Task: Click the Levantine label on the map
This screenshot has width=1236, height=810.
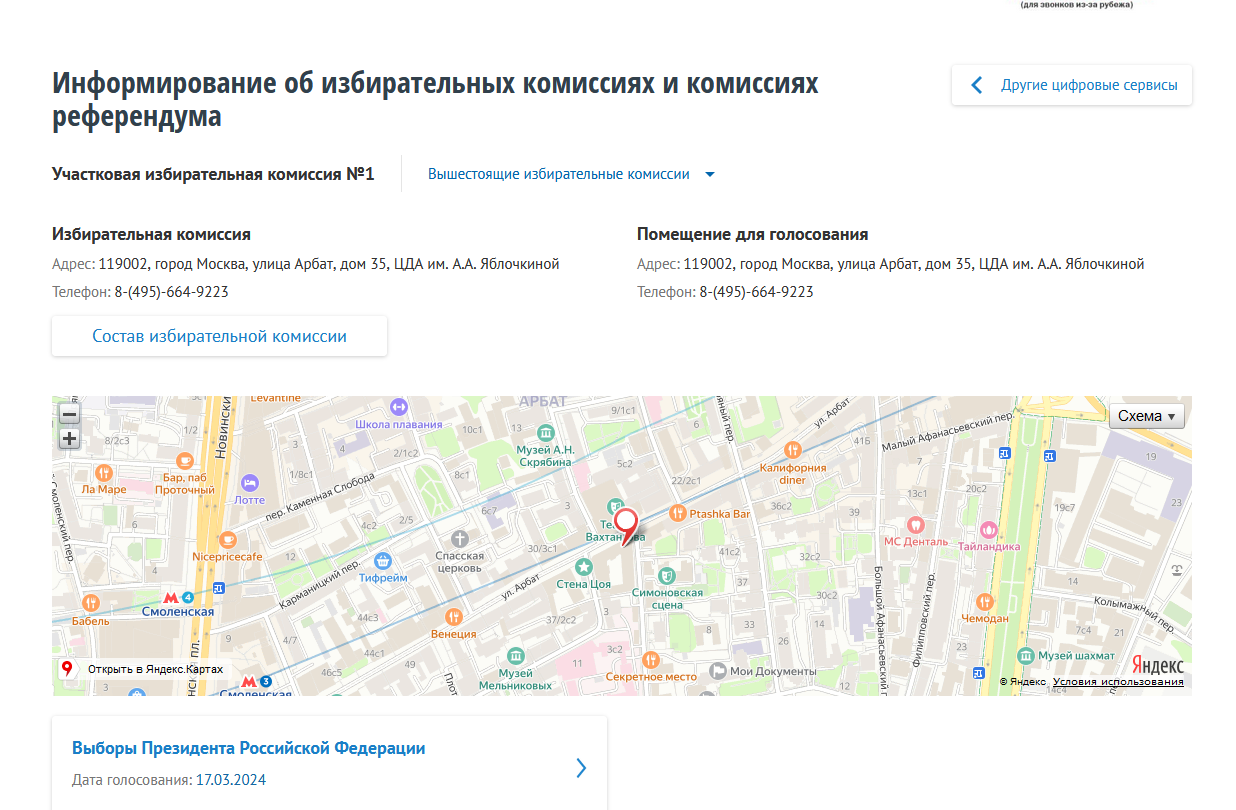Action: [x=275, y=398]
